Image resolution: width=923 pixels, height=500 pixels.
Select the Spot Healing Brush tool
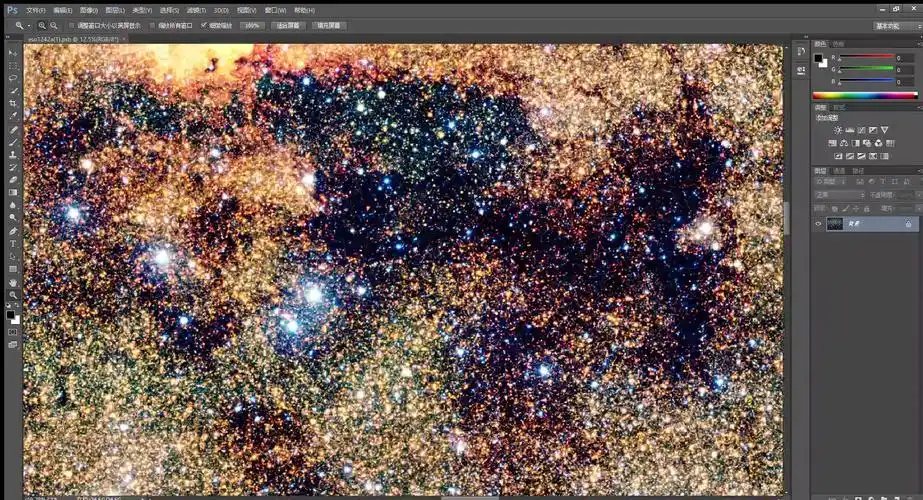[13, 130]
